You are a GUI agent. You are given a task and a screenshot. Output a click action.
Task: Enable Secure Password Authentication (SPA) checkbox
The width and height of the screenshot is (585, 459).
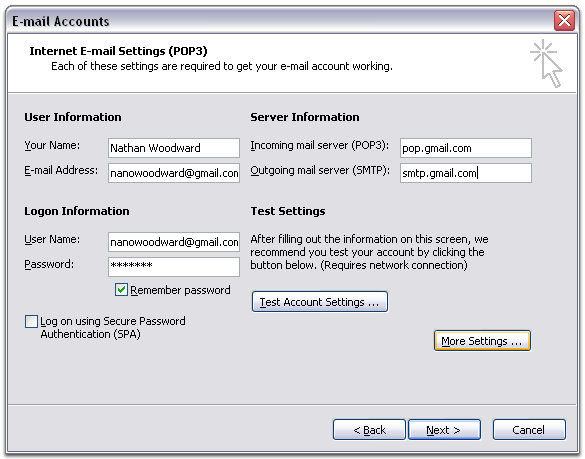31,321
